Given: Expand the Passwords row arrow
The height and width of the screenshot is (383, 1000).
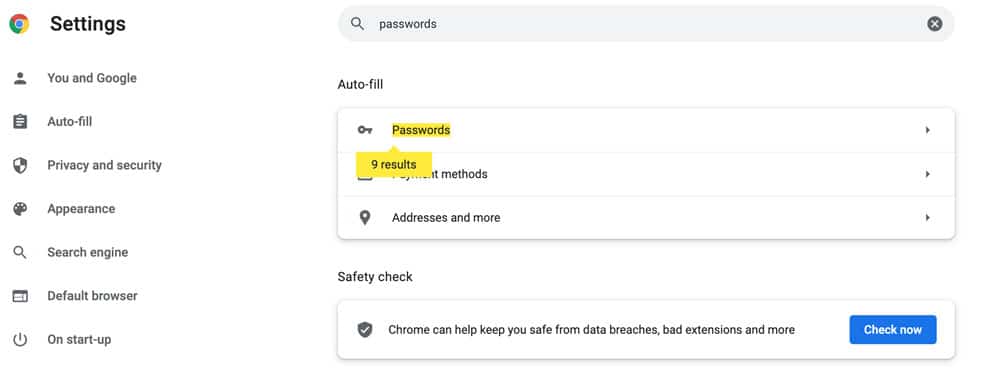Looking at the screenshot, I should tap(927, 130).
